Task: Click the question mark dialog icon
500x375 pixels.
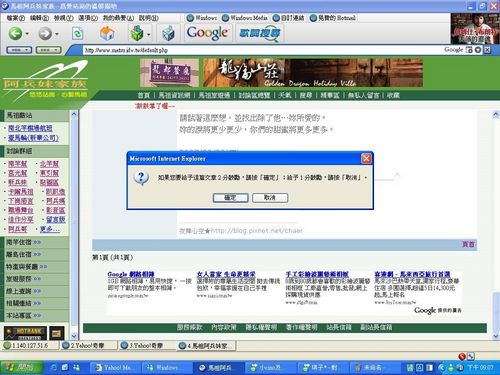Action: [141, 178]
